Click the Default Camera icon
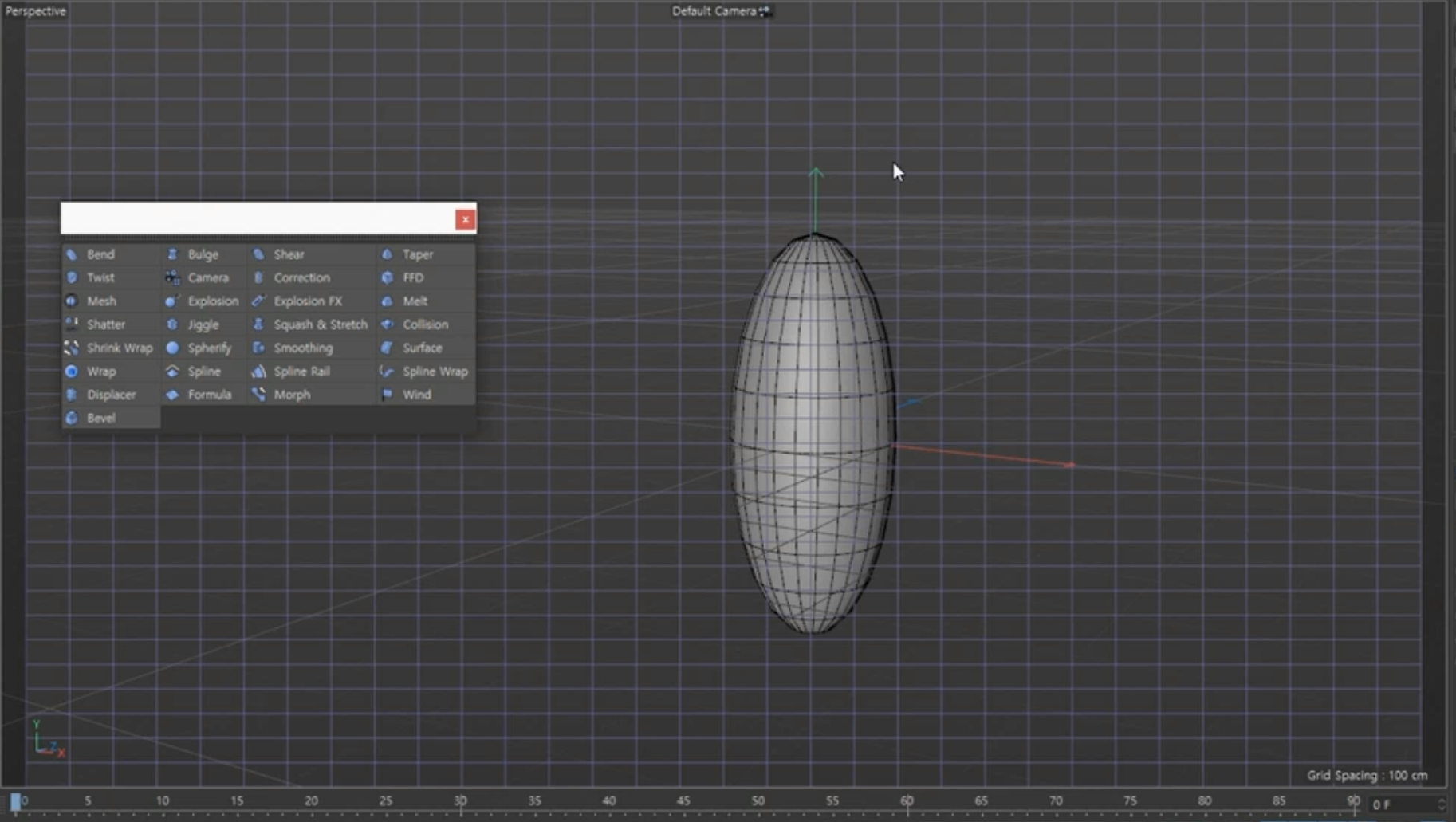The width and height of the screenshot is (1456, 822). pyautogui.click(x=765, y=11)
